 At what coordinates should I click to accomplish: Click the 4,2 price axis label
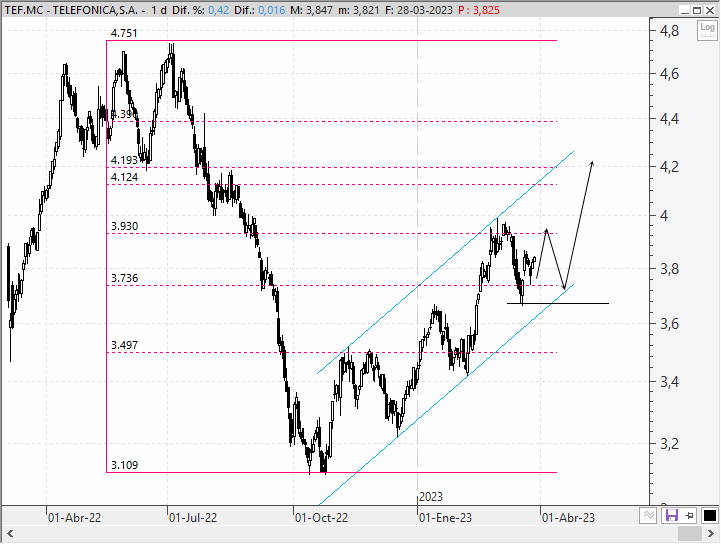(669, 166)
